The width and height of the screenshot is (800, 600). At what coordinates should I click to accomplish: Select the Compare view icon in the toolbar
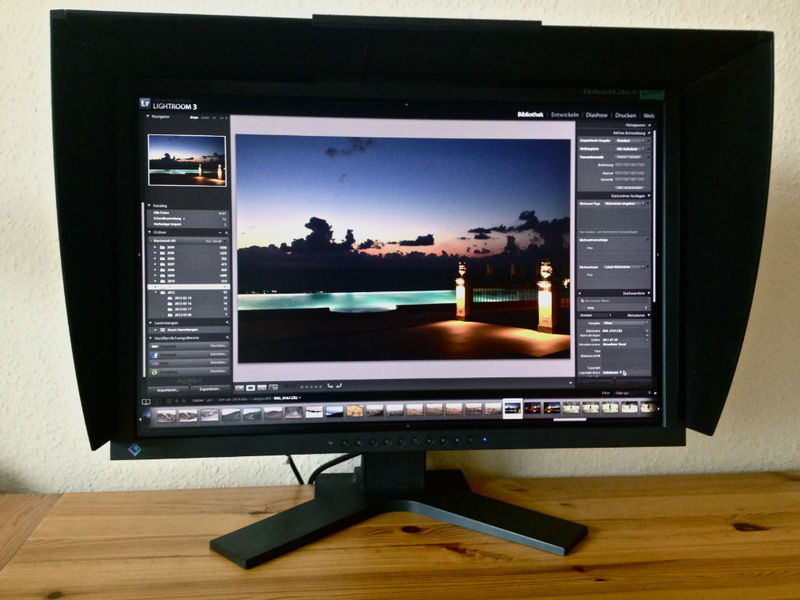(x=262, y=388)
